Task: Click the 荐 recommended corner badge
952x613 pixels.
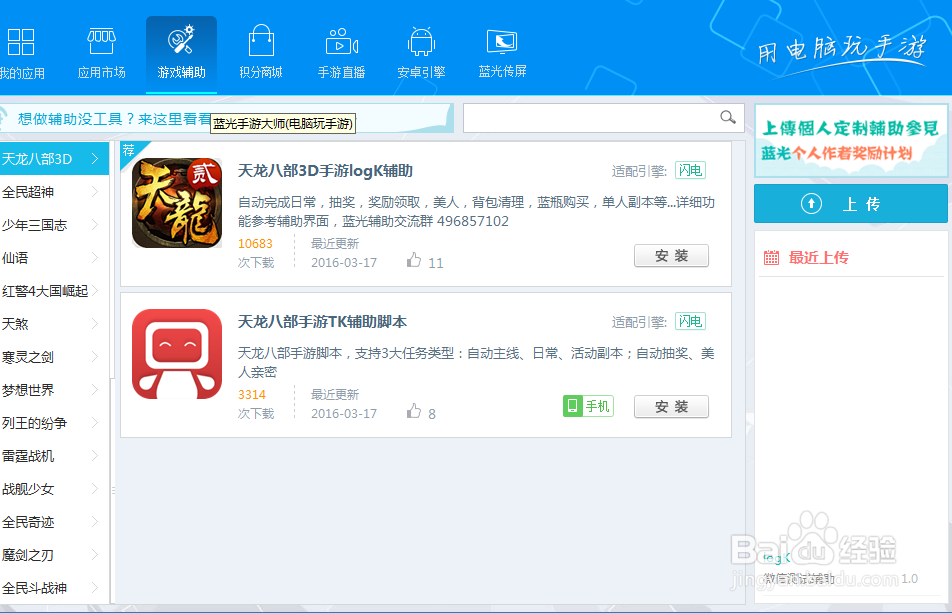Action: click(x=131, y=151)
